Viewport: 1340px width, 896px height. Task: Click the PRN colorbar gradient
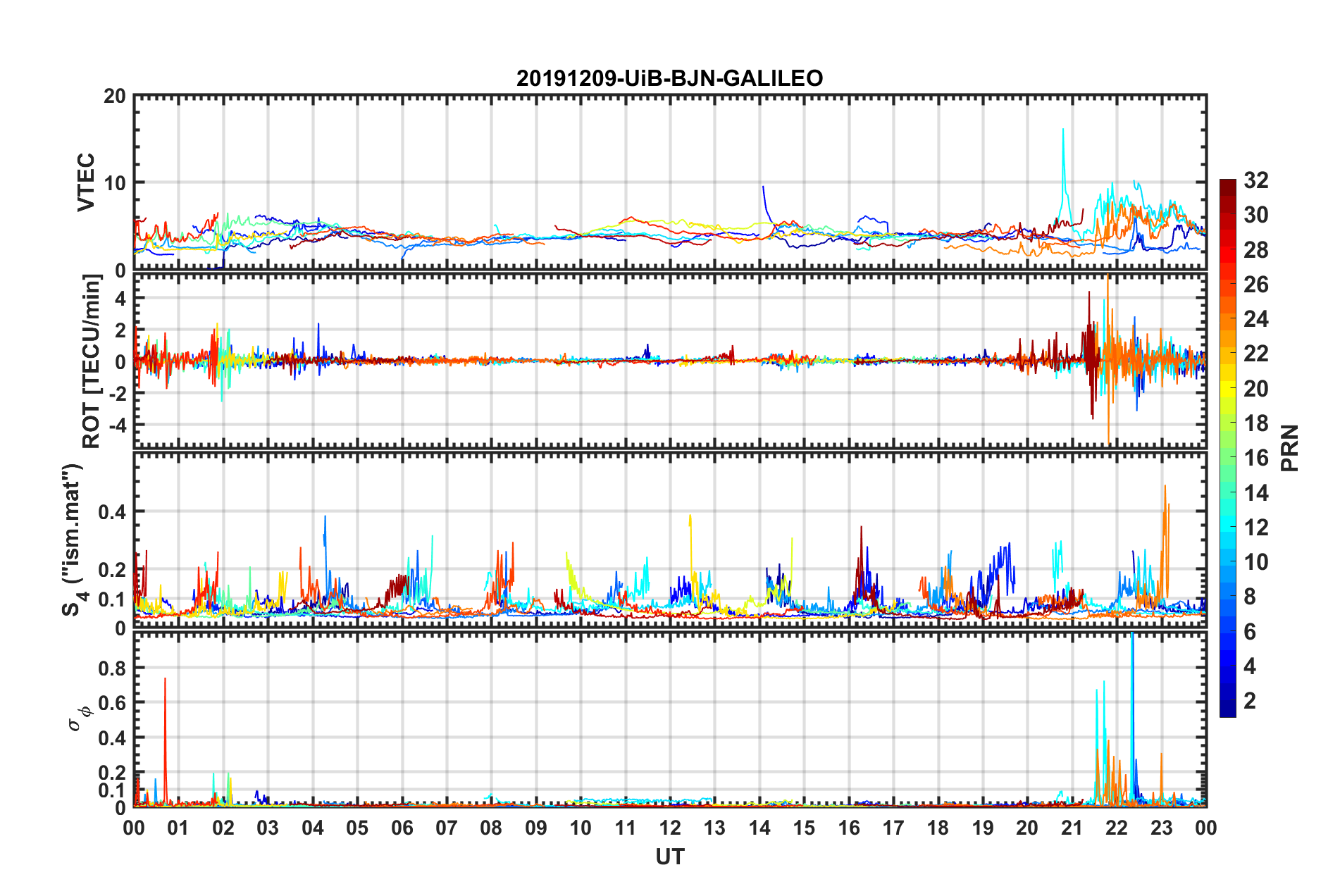point(1227,448)
